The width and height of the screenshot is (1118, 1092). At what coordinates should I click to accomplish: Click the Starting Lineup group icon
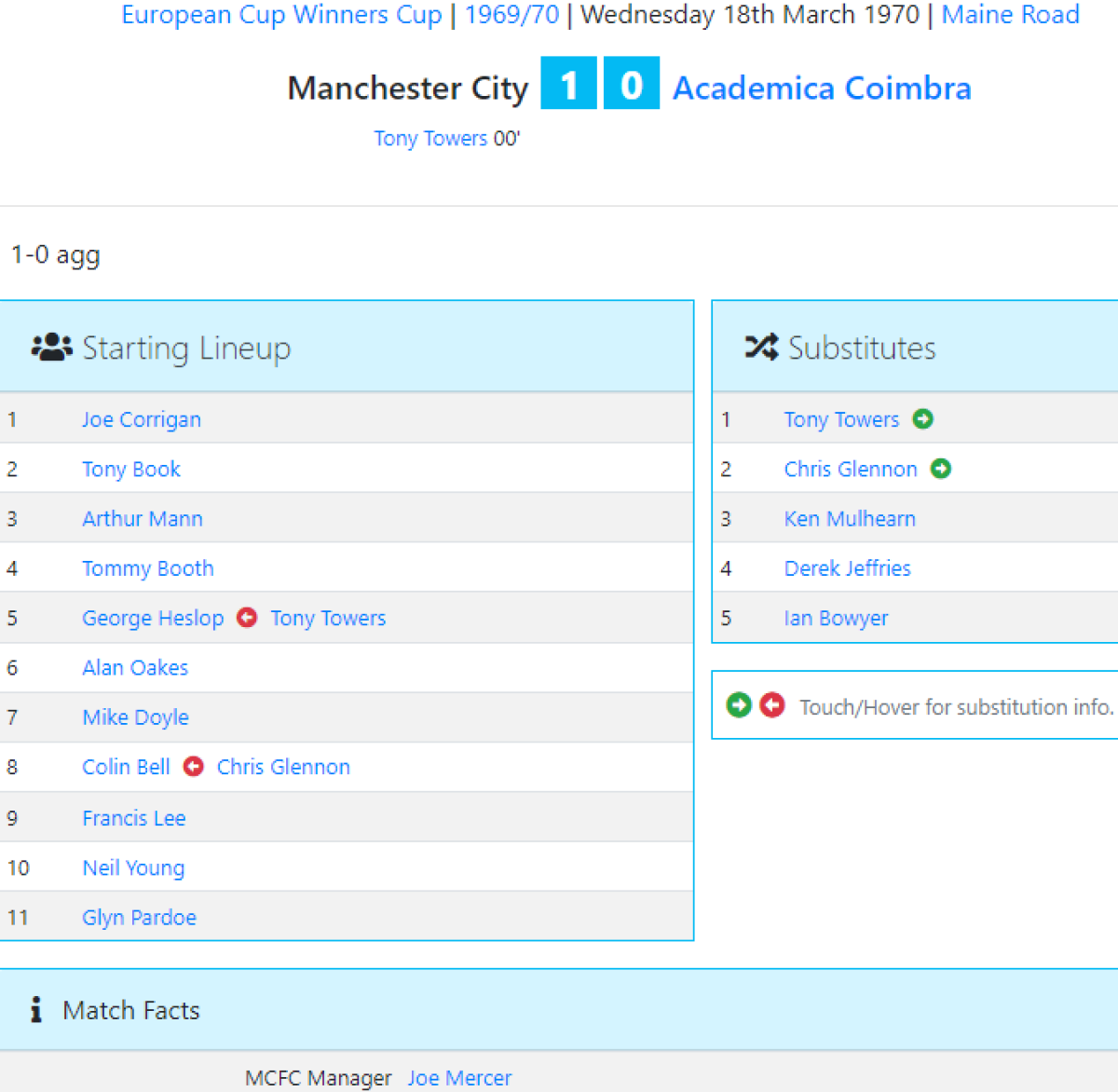(x=51, y=348)
